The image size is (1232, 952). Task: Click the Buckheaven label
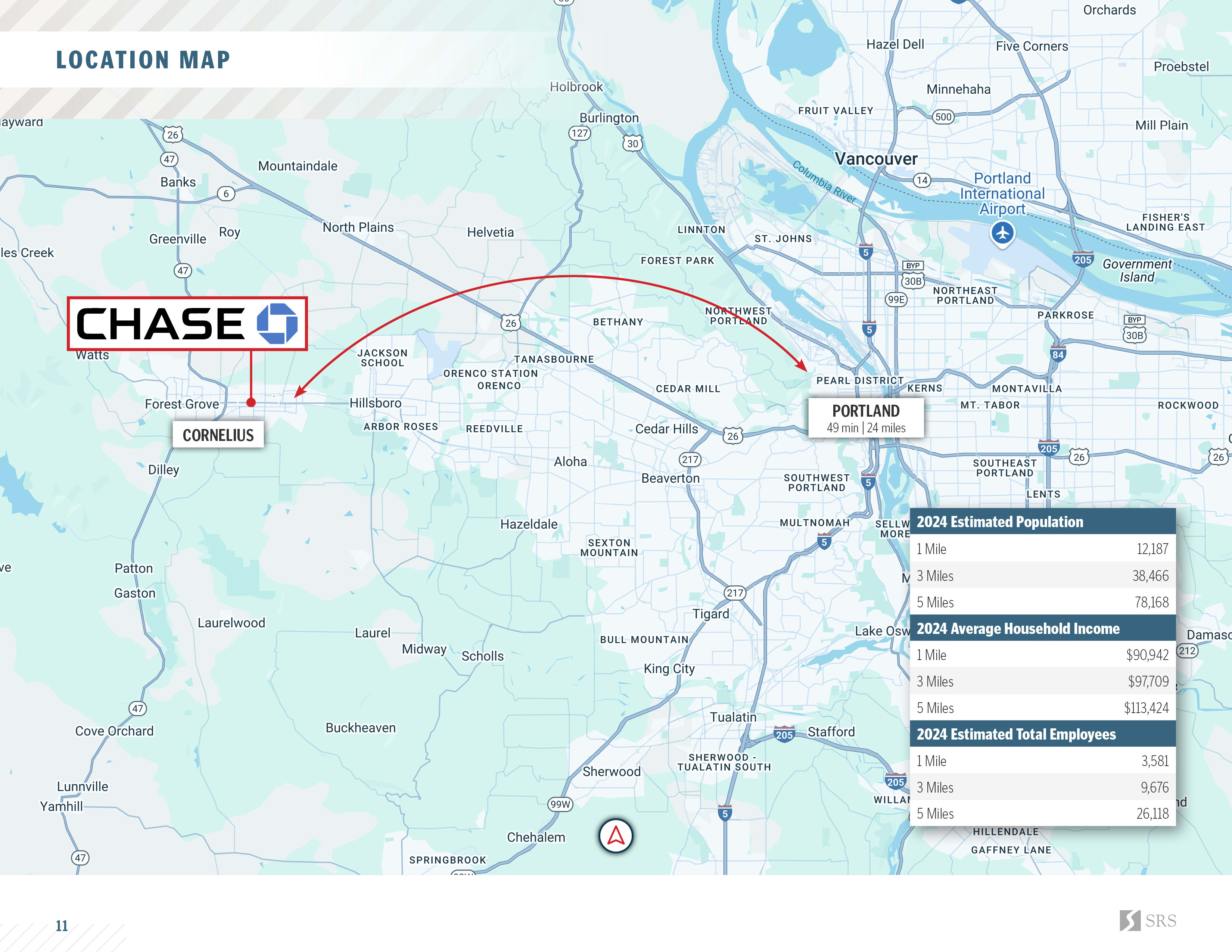(x=361, y=728)
